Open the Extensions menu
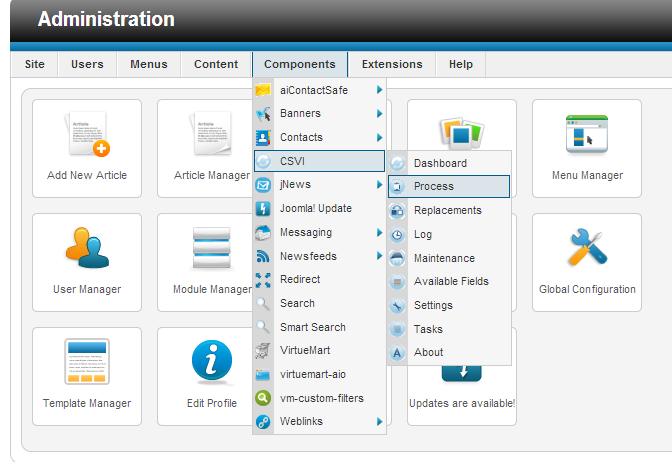 (392, 64)
